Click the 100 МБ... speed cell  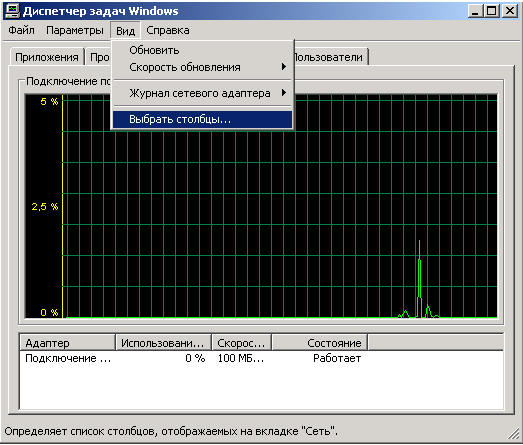coord(241,358)
